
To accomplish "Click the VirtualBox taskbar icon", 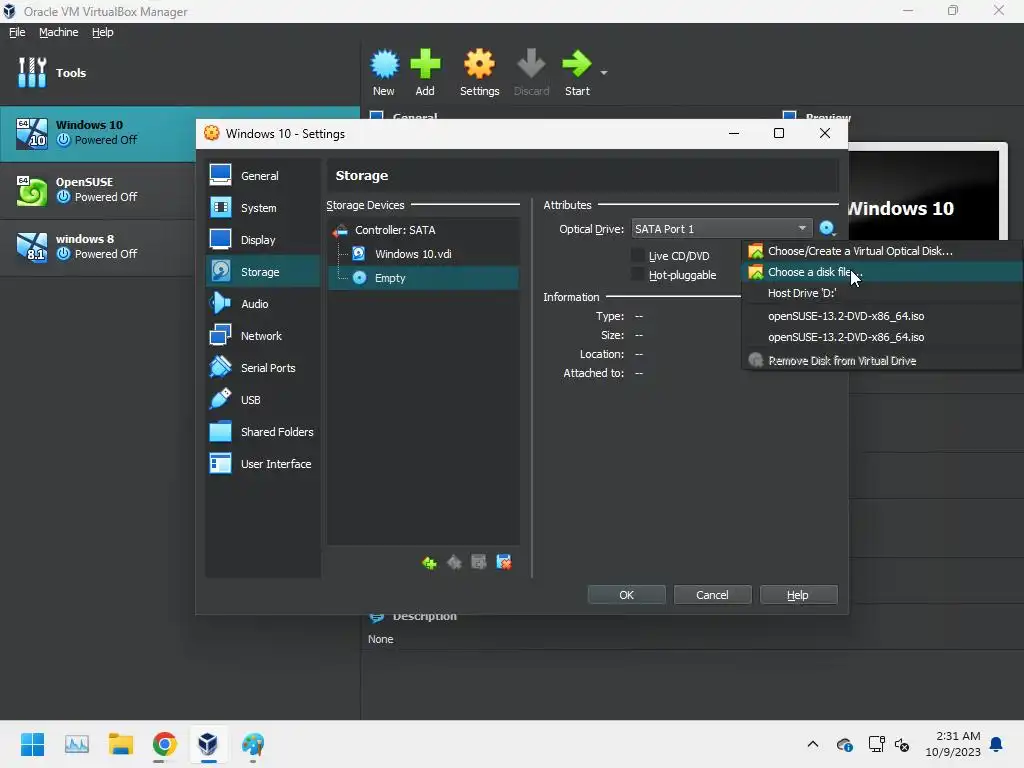I will pyautogui.click(x=208, y=744).
